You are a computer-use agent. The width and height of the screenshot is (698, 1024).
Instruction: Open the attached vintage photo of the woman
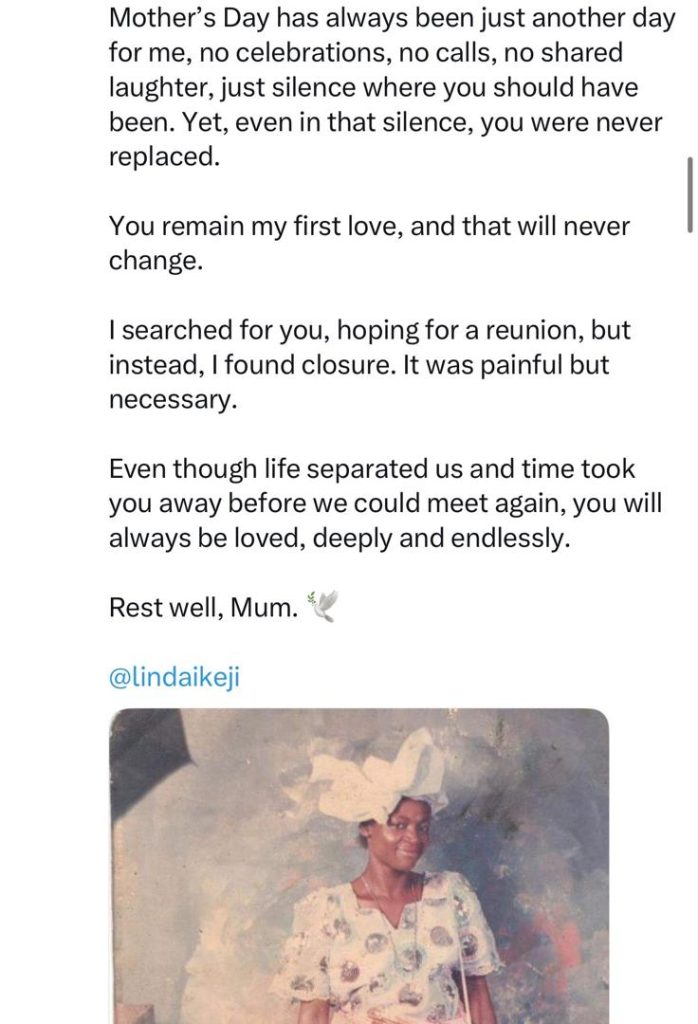358,866
